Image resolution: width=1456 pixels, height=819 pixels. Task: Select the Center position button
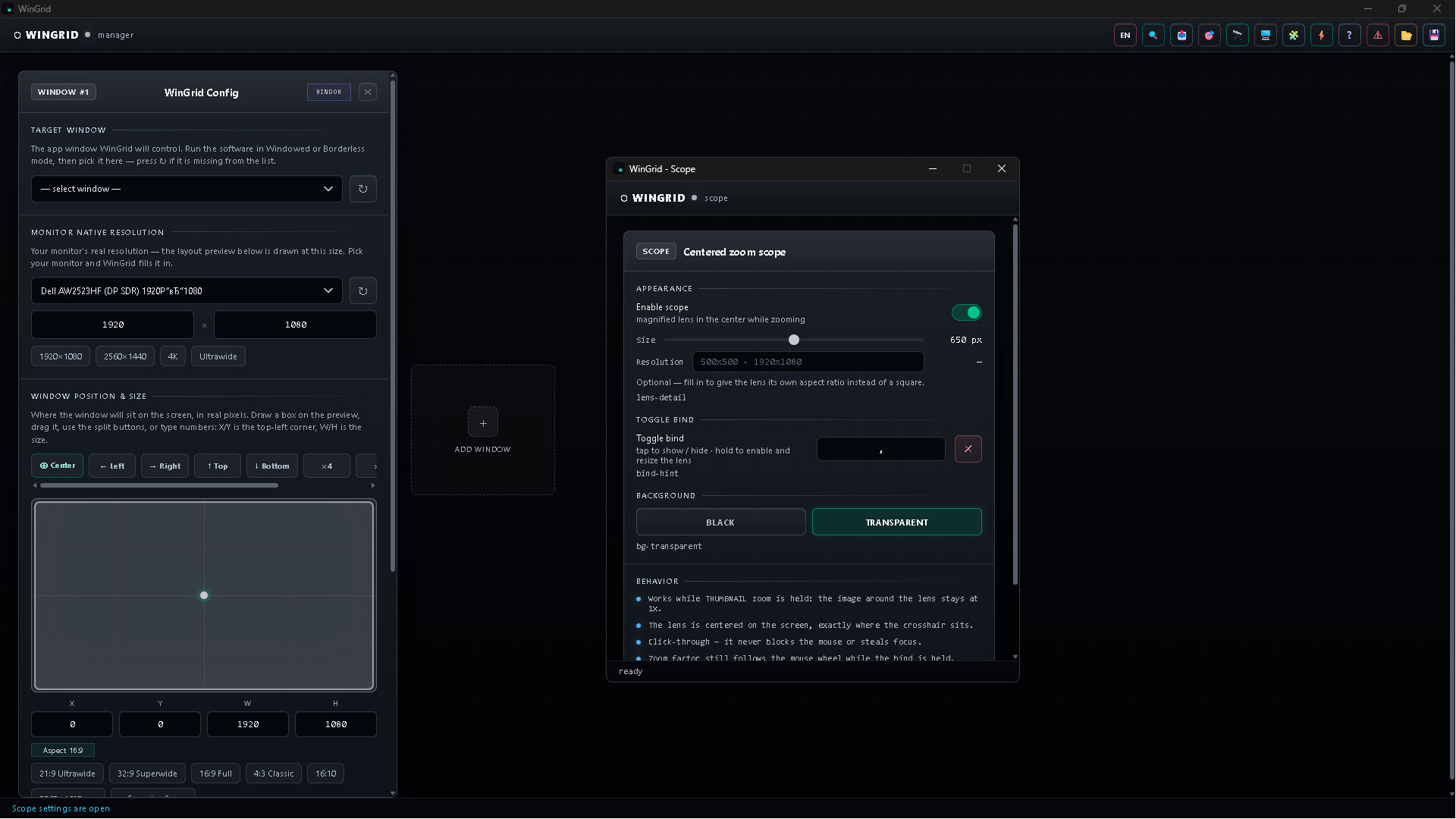pos(58,466)
